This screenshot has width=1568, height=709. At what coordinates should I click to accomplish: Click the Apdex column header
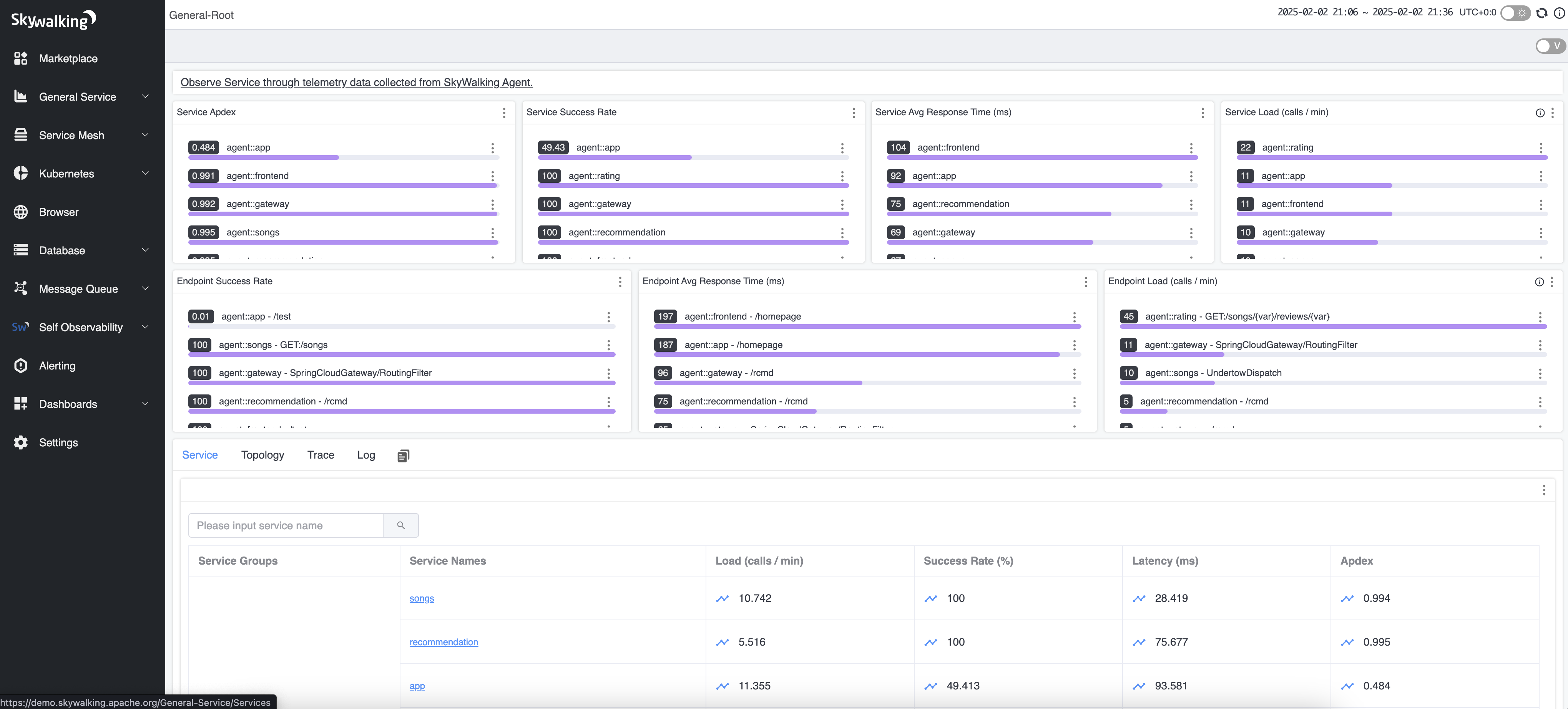pyautogui.click(x=1356, y=561)
